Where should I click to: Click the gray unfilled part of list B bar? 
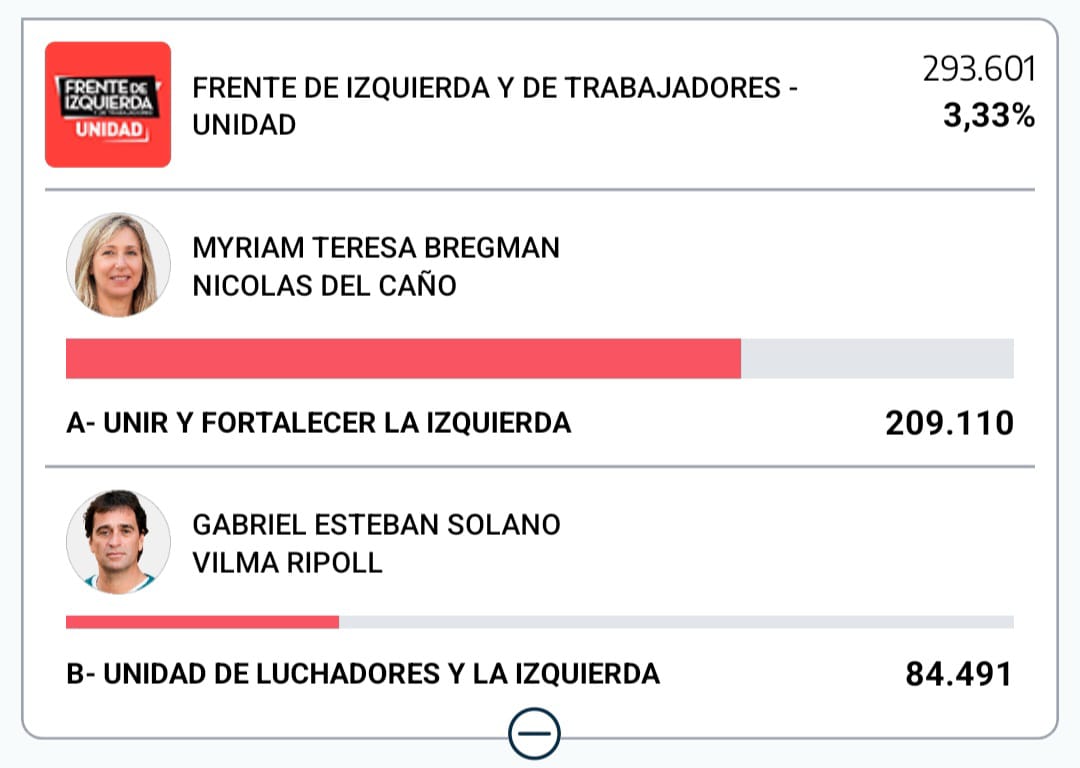point(676,622)
